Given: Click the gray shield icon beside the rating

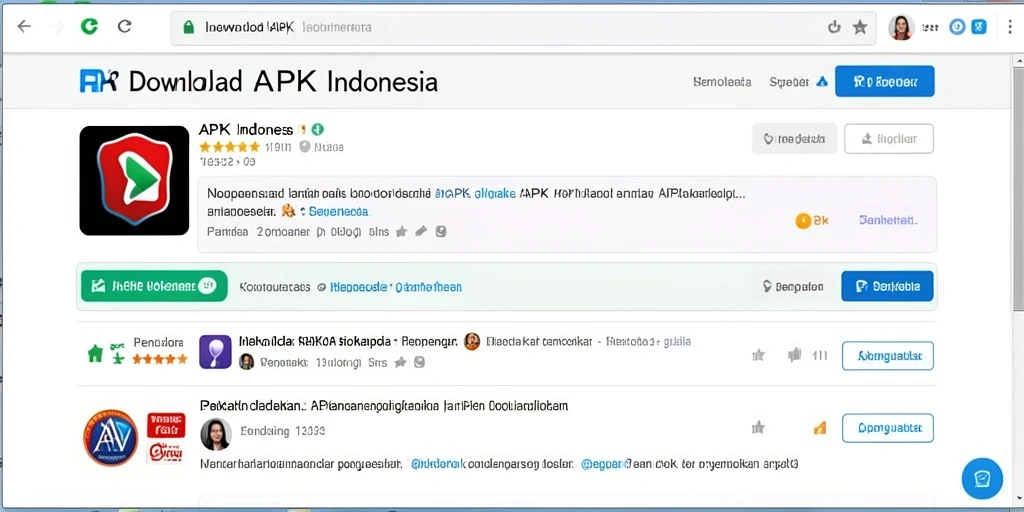Looking at the screenshot, I should [x=304, y=147].
